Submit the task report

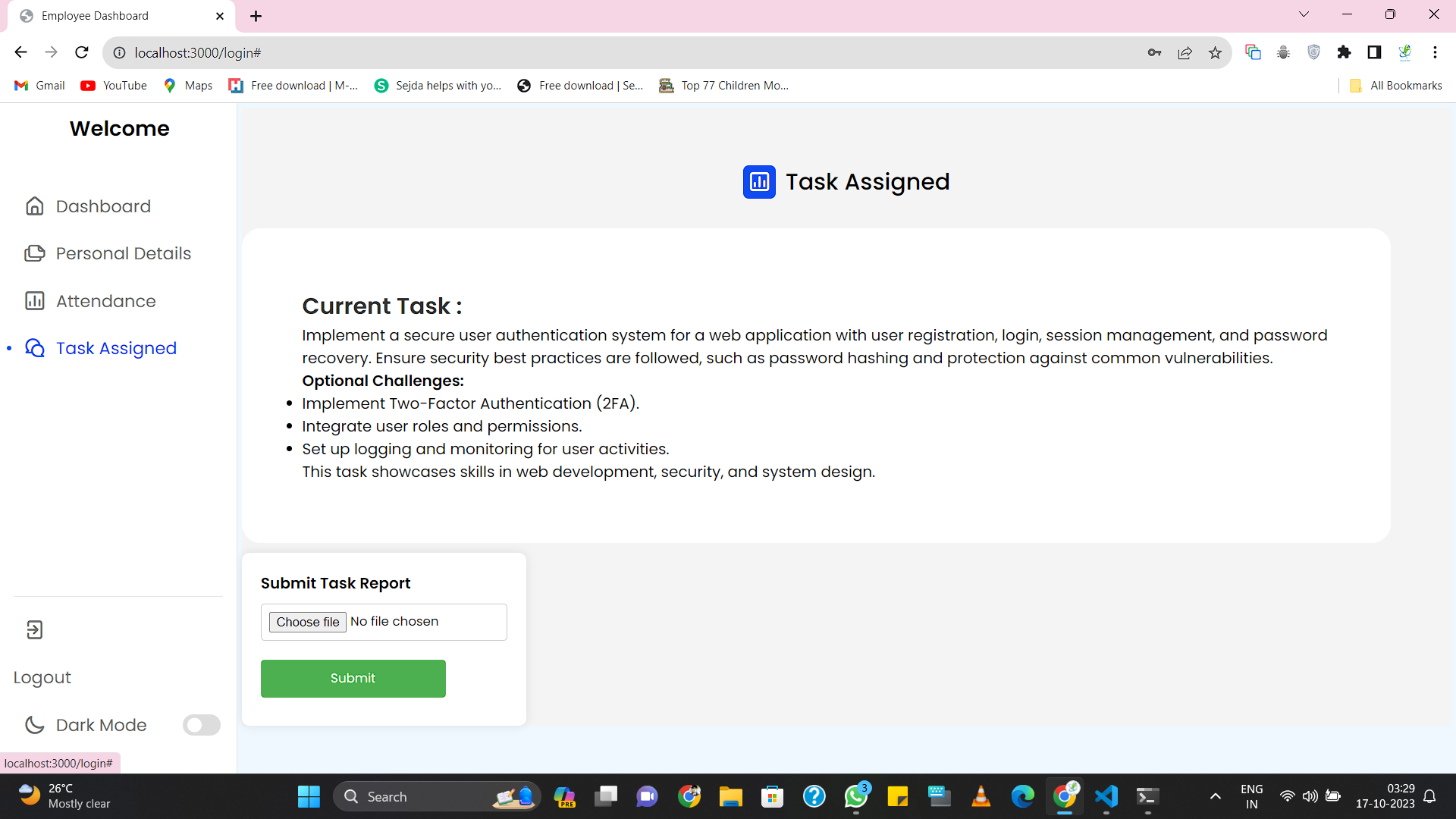coord(353,678)
